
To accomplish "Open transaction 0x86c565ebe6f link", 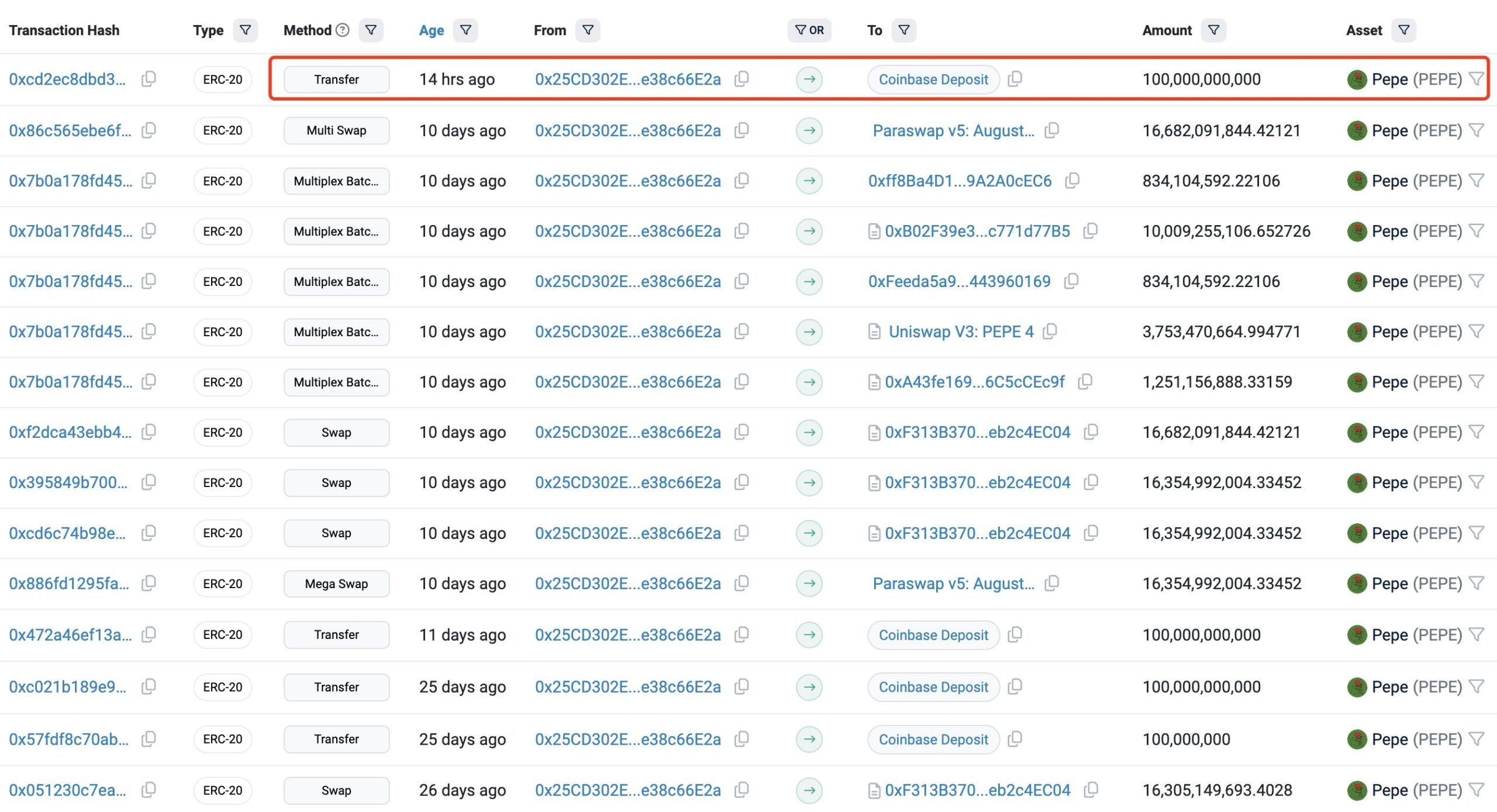I will pos(70,130).
